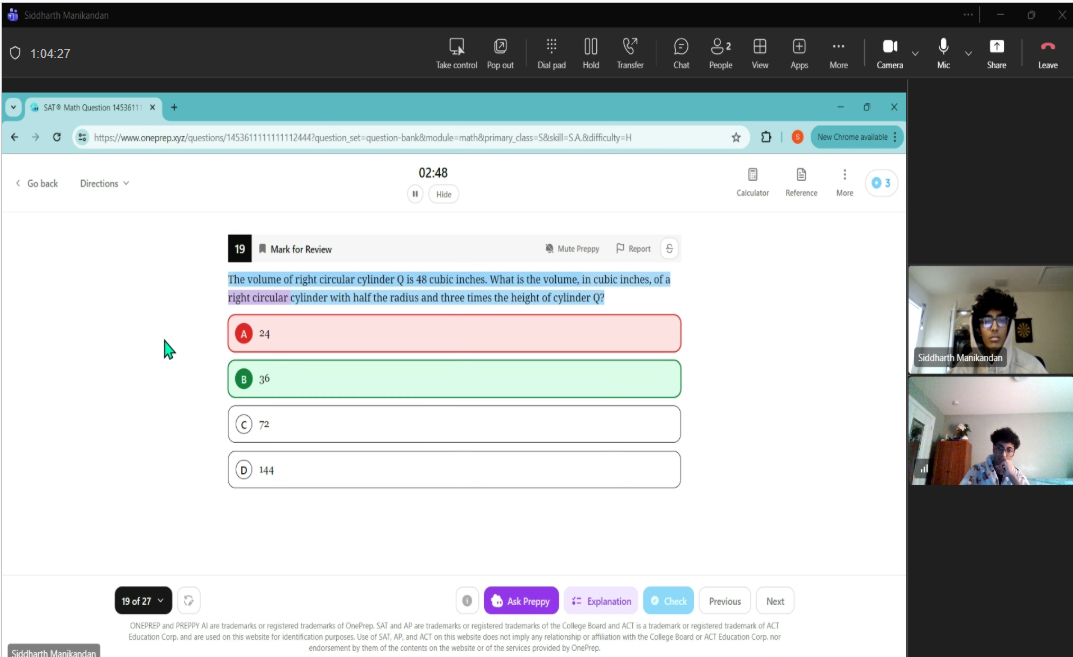
Task: Click the Chrome profile avatar
Action: tap(797, 137)
